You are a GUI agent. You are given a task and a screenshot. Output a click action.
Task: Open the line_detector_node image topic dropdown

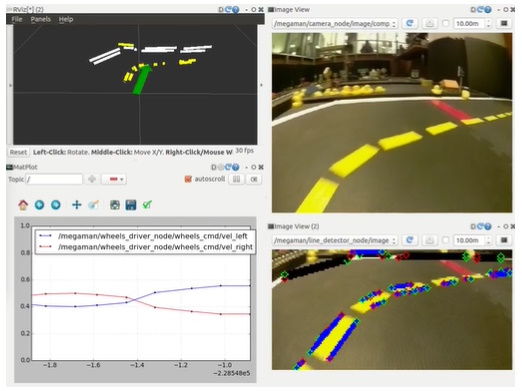point(335,240)
